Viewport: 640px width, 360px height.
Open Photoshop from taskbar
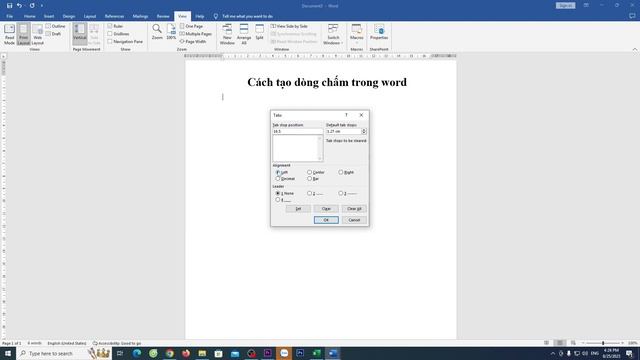300,353
